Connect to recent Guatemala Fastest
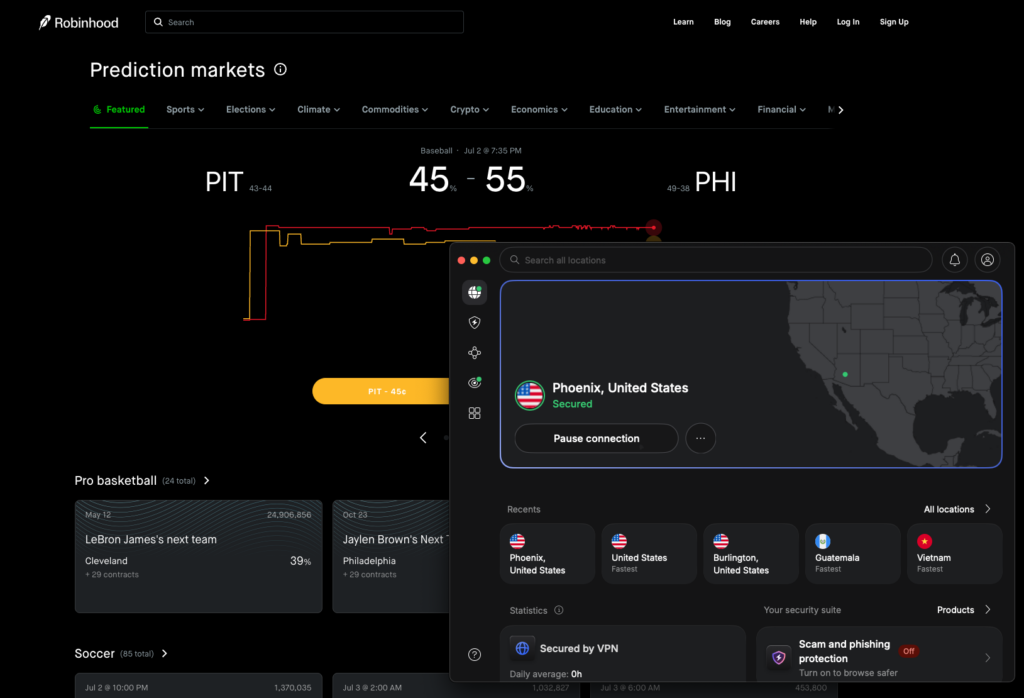This screenshot has height=698, width=1024. (x=853, y=554)
